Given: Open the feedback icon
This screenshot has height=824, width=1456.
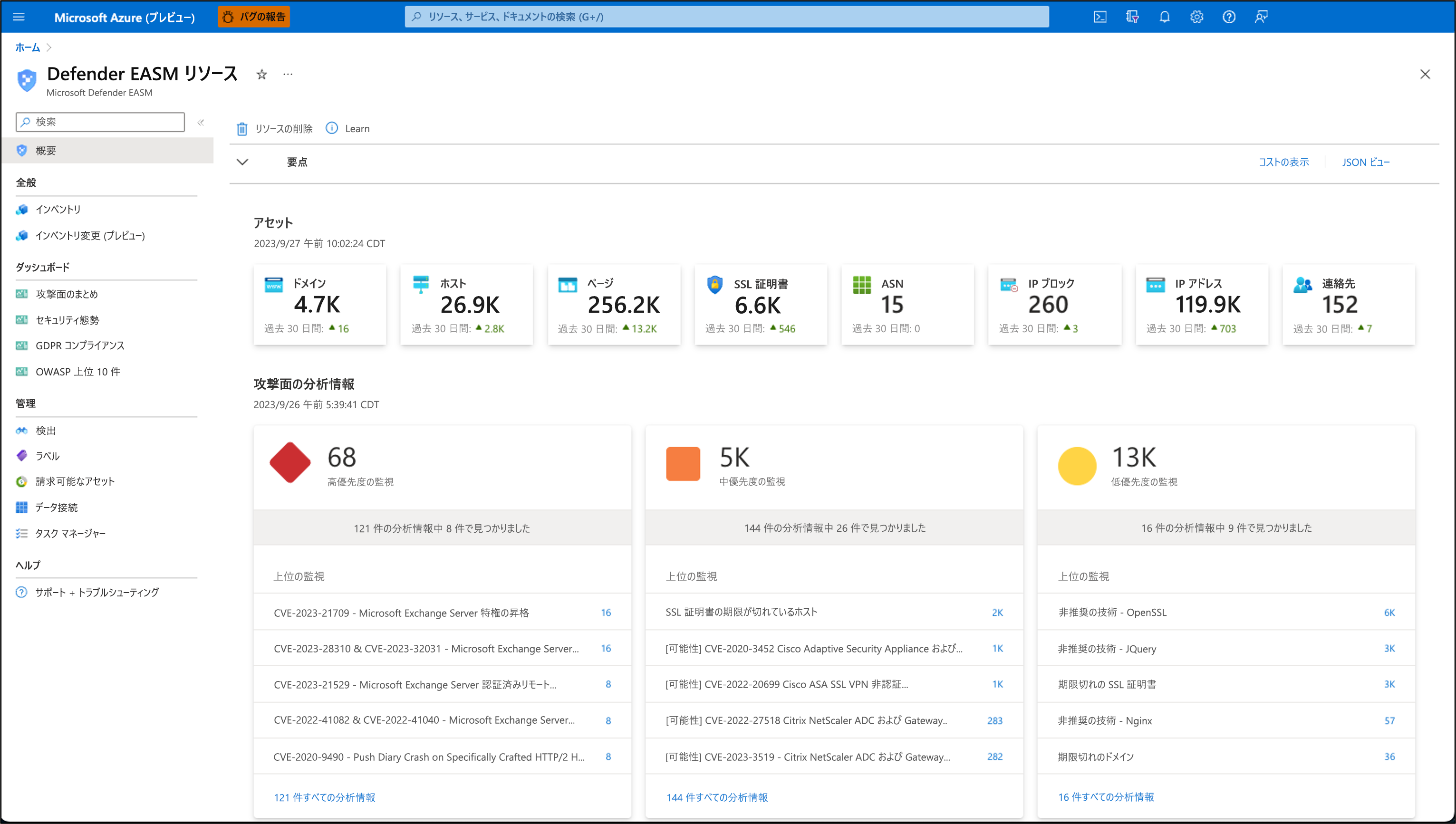Looking at the screenshot, I should pos(1261,17).
